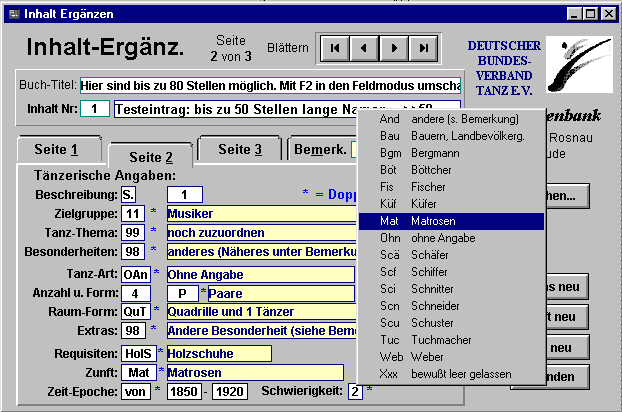The image size is (622, 412).
Task: Click the 'Seite 2 von 3' page indicator
Action: (x=231, y=48)
